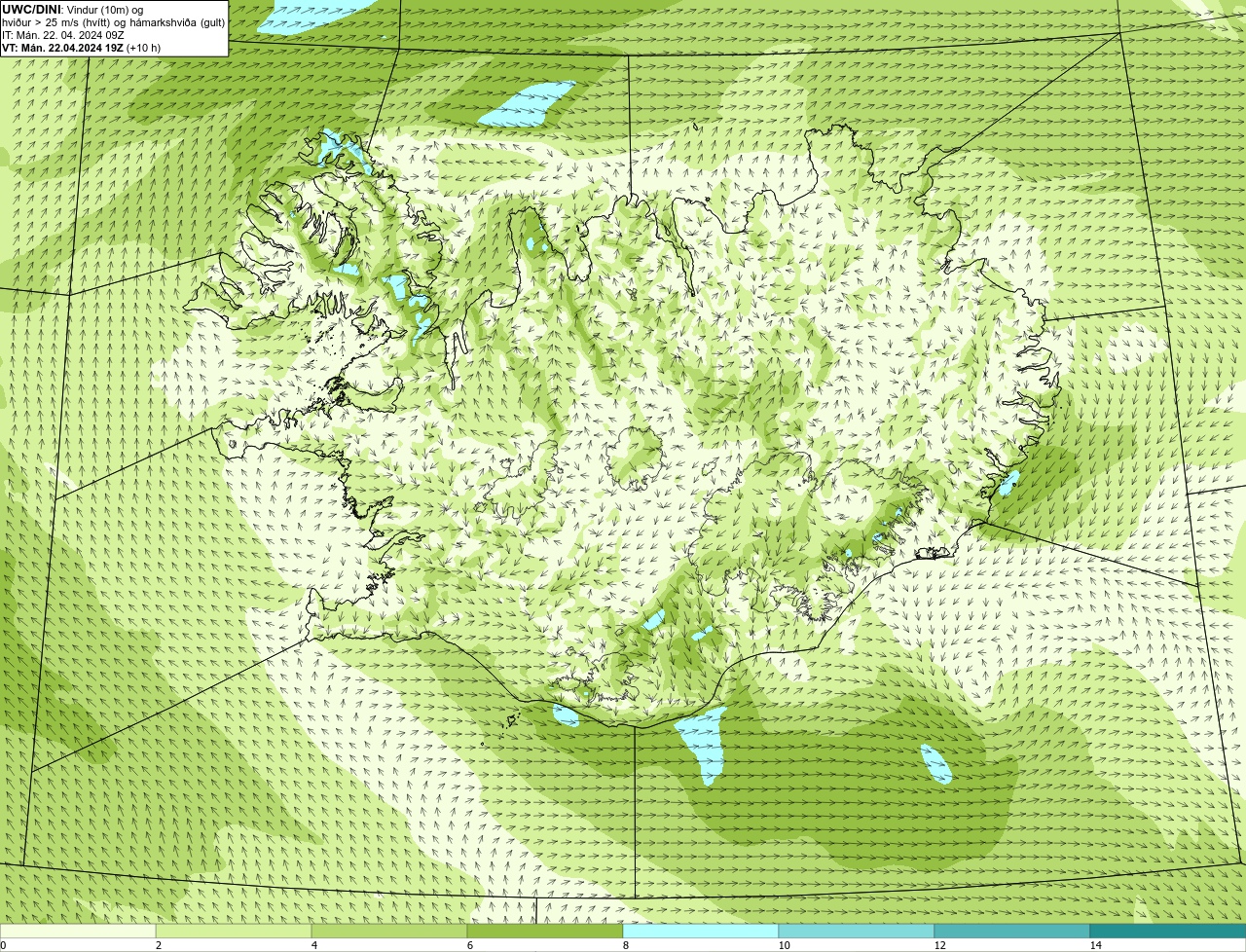Screen dimensions: 1246x952
Task: Select the 'VT: Mán. 22.04.2024 19Z (+10 h)' line
Action: tap(82, 48)
